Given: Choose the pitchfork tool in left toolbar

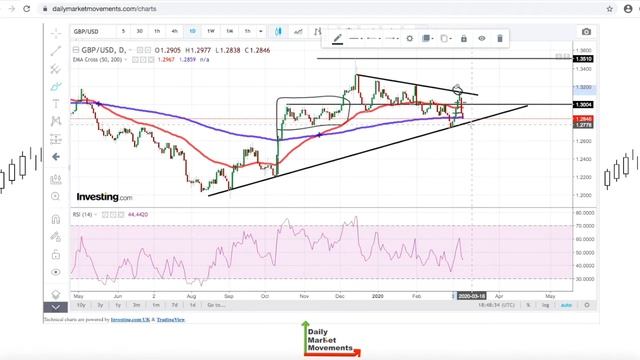Looking at the screenshot, I should (x=56, y=69).
